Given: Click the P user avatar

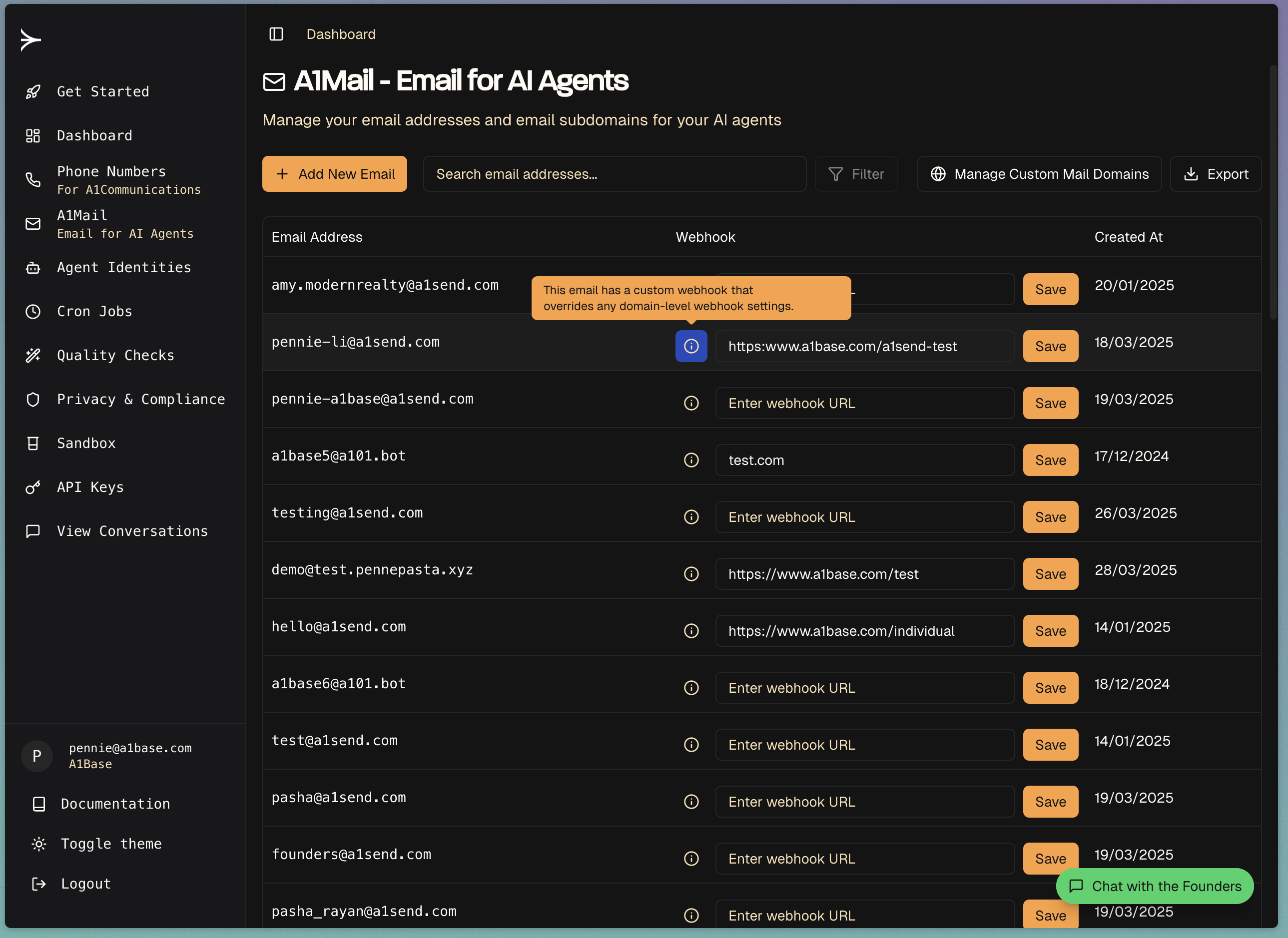Looking at the screenshot, I should [x=37, y=756].
